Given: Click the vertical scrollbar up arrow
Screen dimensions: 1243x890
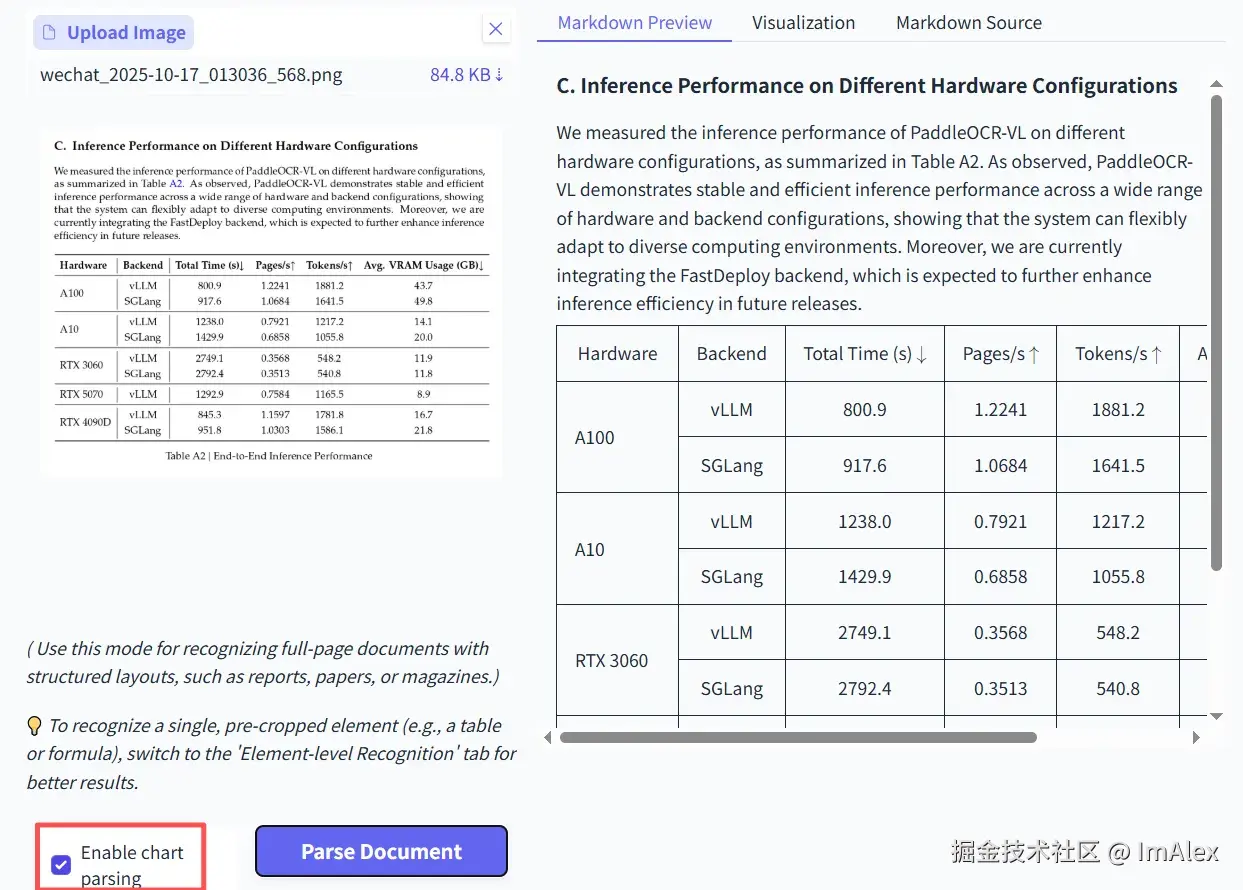Looking at the screenshot, I should pyautogui.click(x=1216, y=84).
